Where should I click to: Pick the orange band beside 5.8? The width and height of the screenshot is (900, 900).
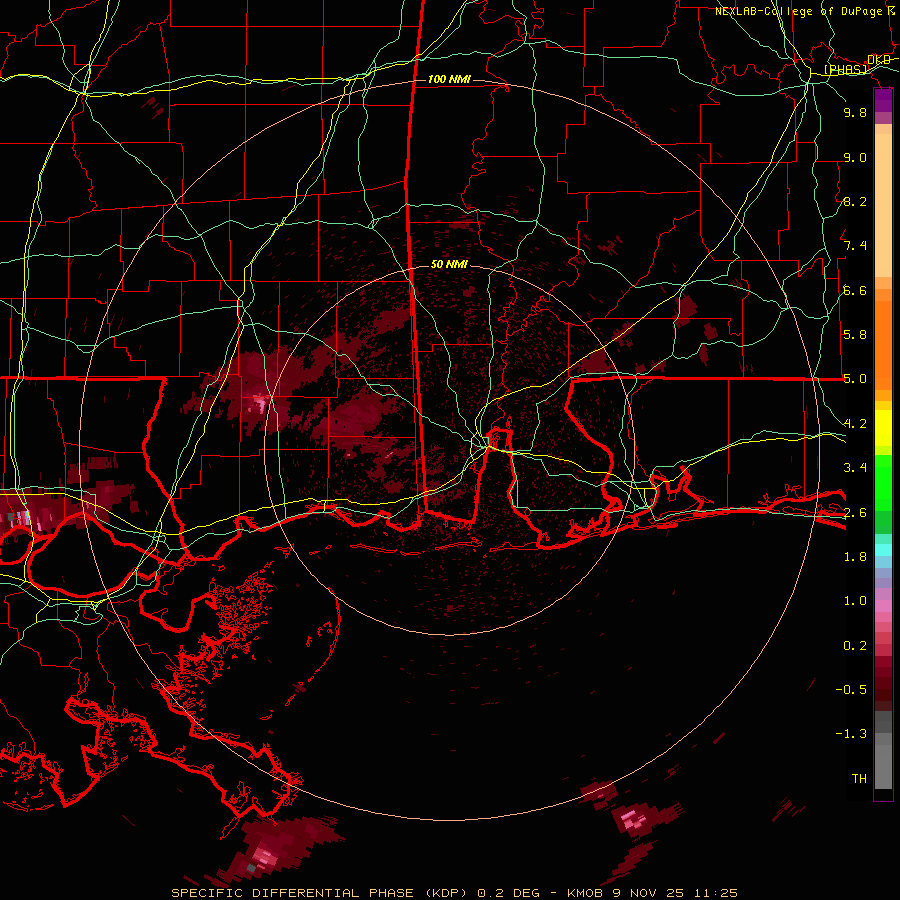[x=883, y=342]
